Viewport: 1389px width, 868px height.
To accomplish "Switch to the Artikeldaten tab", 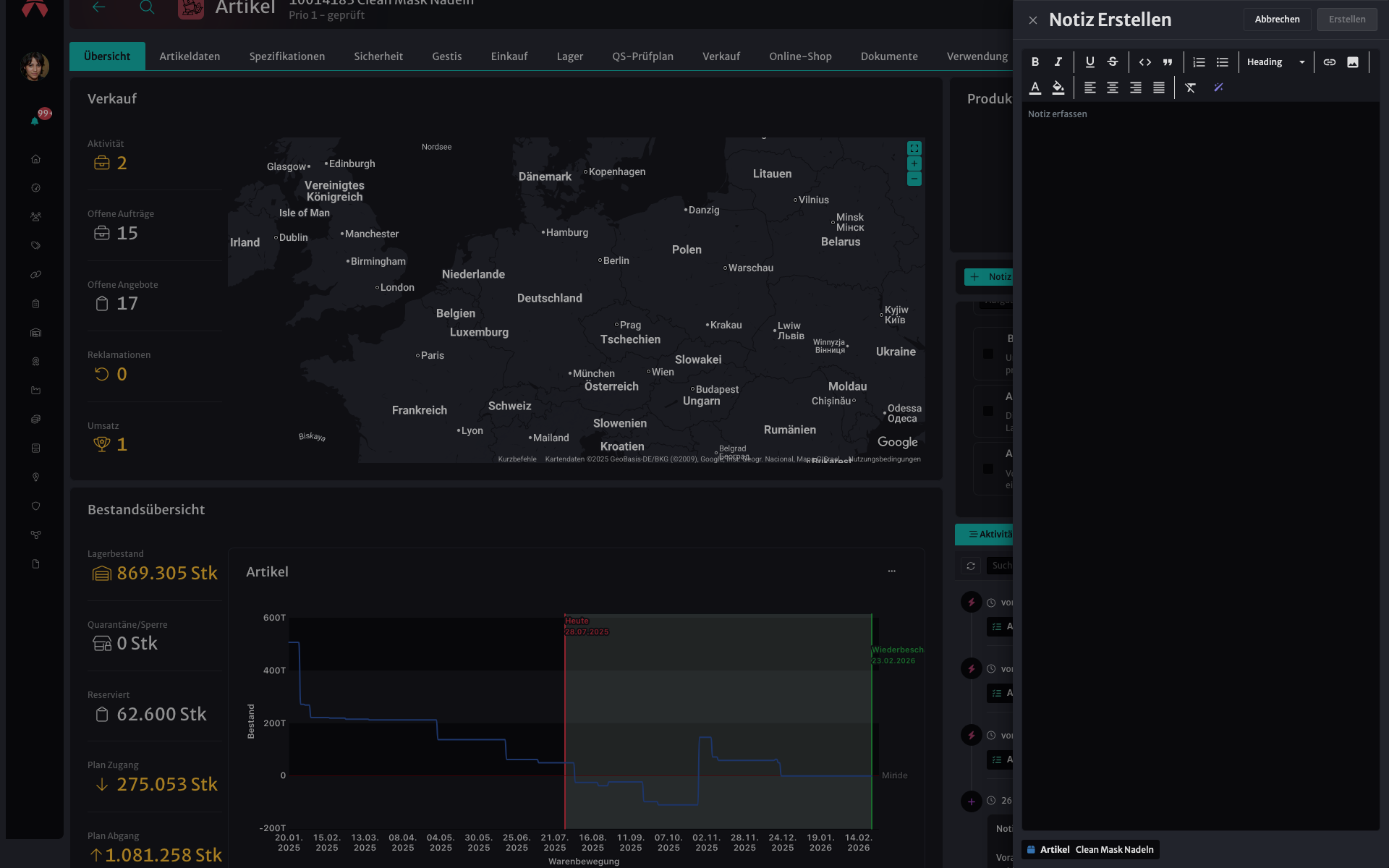I will coord(190,56).
